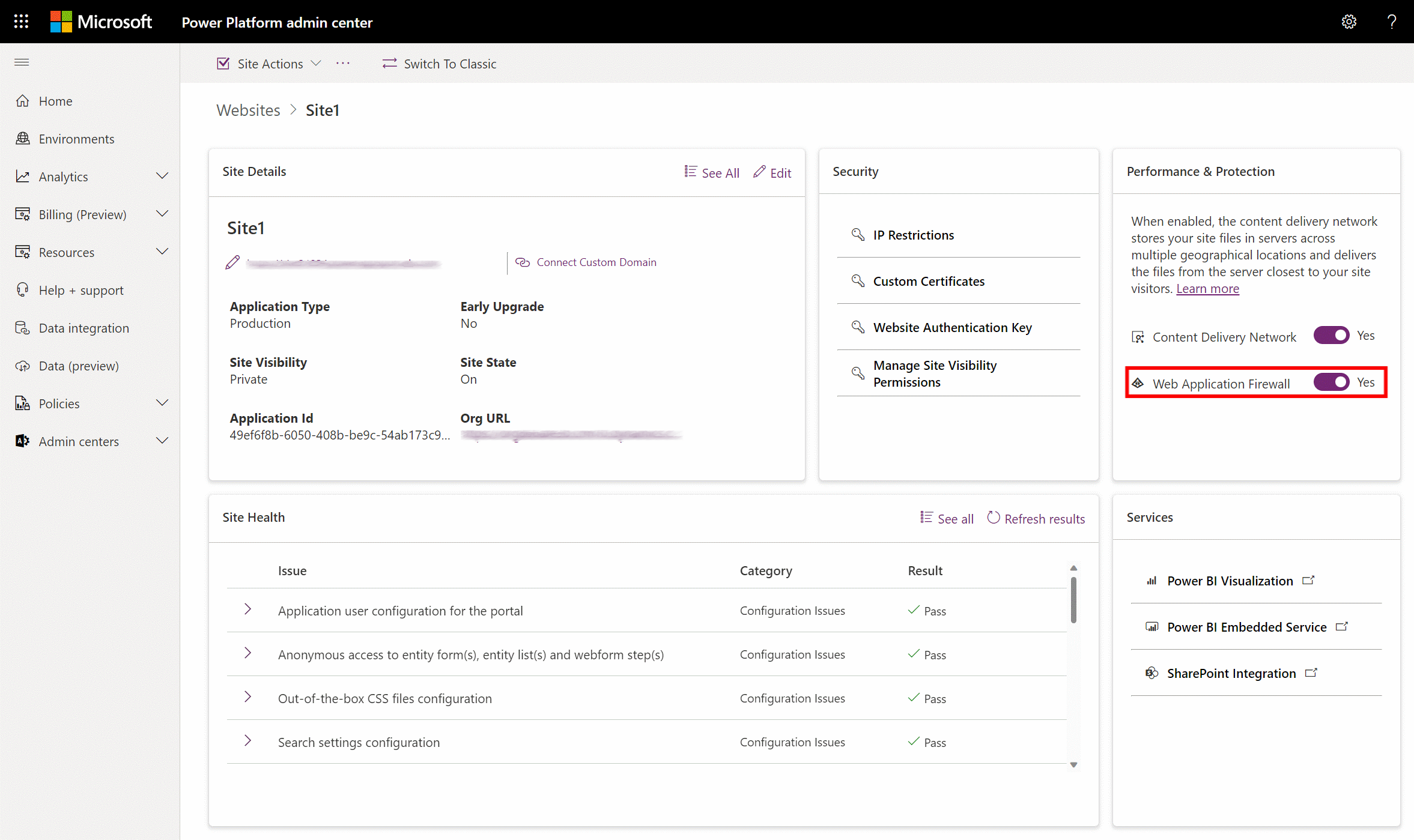Click the Website Authentication Key icon
1414x840 pixels.
pyautogui.click(x=857, y=327)
